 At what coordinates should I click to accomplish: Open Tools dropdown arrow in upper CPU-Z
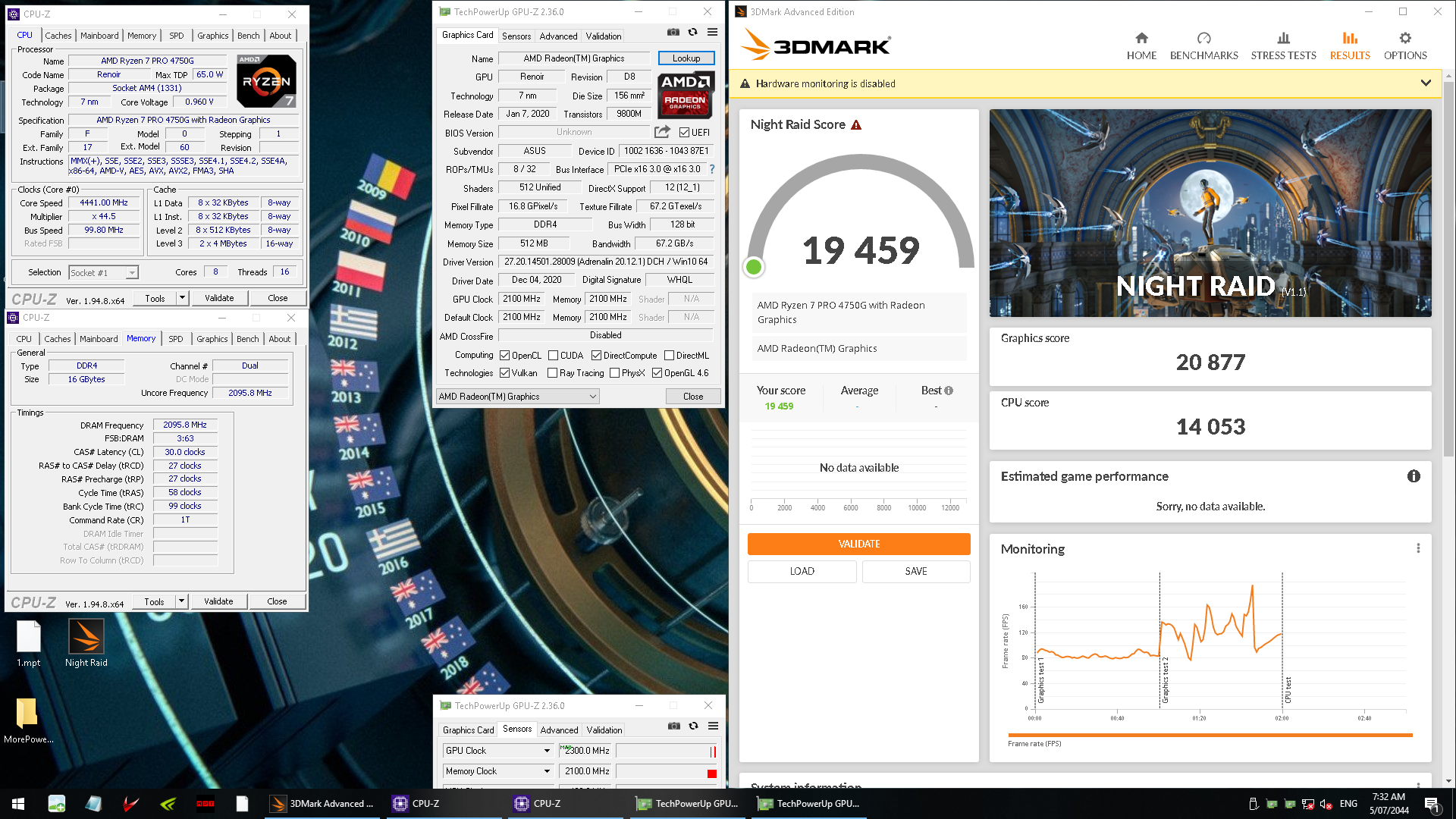182,298
